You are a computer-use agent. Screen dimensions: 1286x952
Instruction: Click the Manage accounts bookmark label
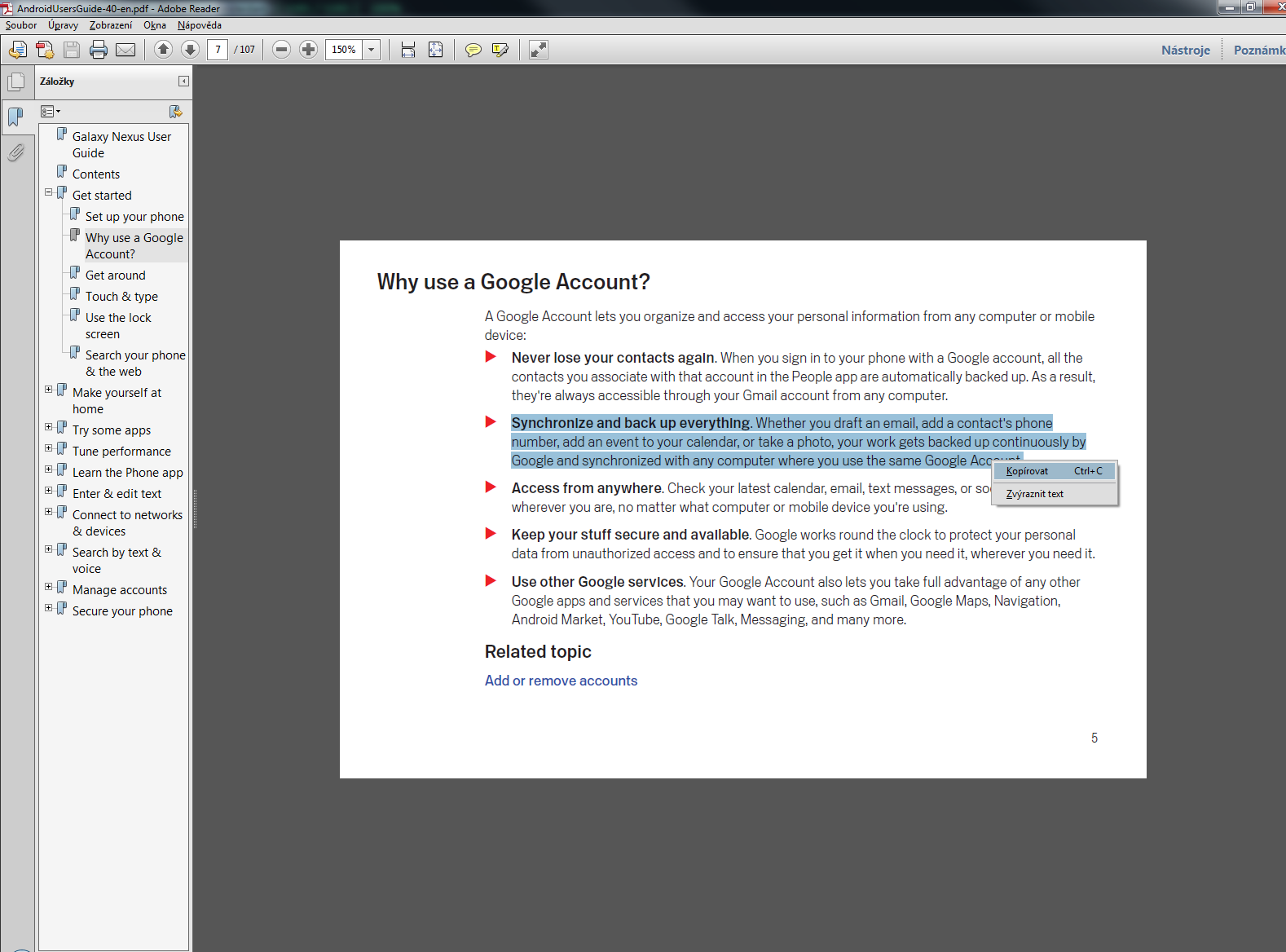pos(120,590)
